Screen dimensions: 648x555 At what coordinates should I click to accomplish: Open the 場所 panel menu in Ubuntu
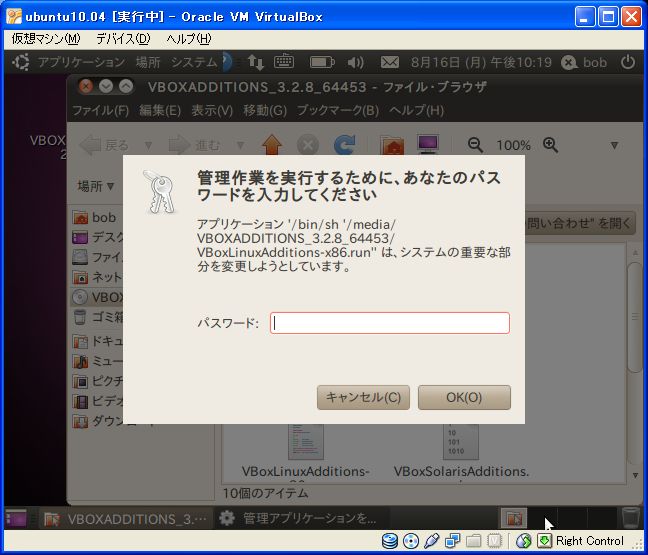coord(148,62)
